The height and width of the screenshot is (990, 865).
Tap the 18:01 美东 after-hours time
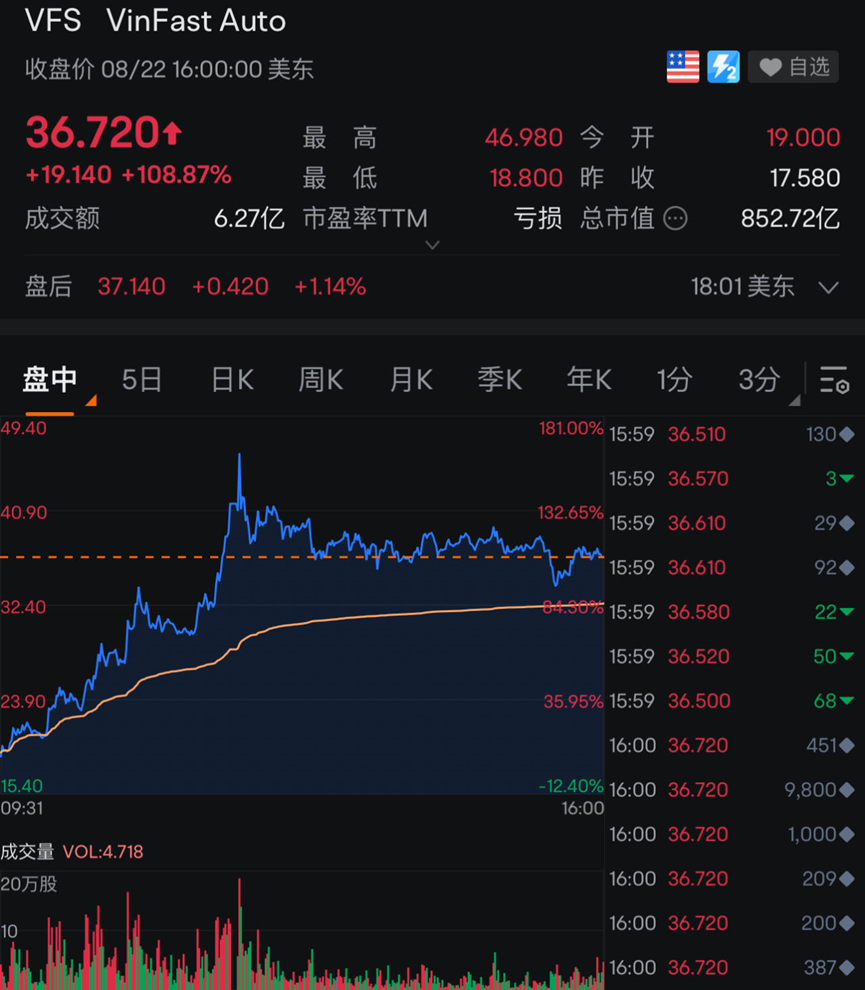click(743, 287)
